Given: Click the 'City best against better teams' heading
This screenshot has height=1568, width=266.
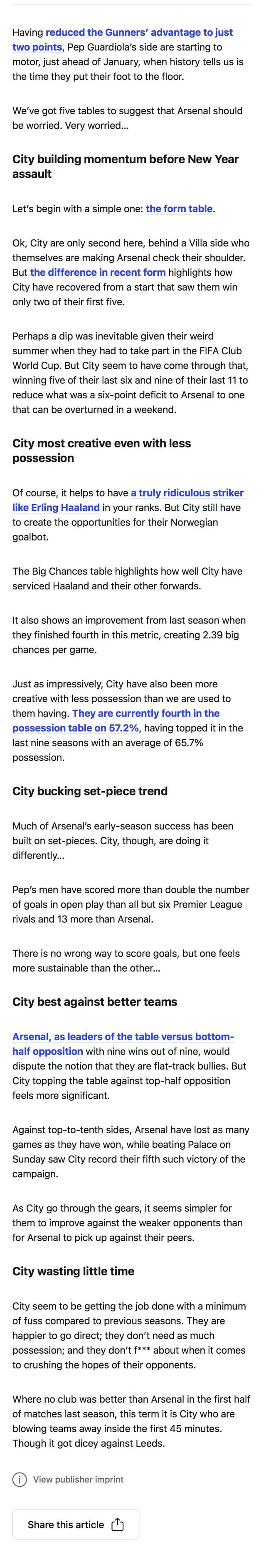Looking at the screenshot, I should coord(94,1001).
